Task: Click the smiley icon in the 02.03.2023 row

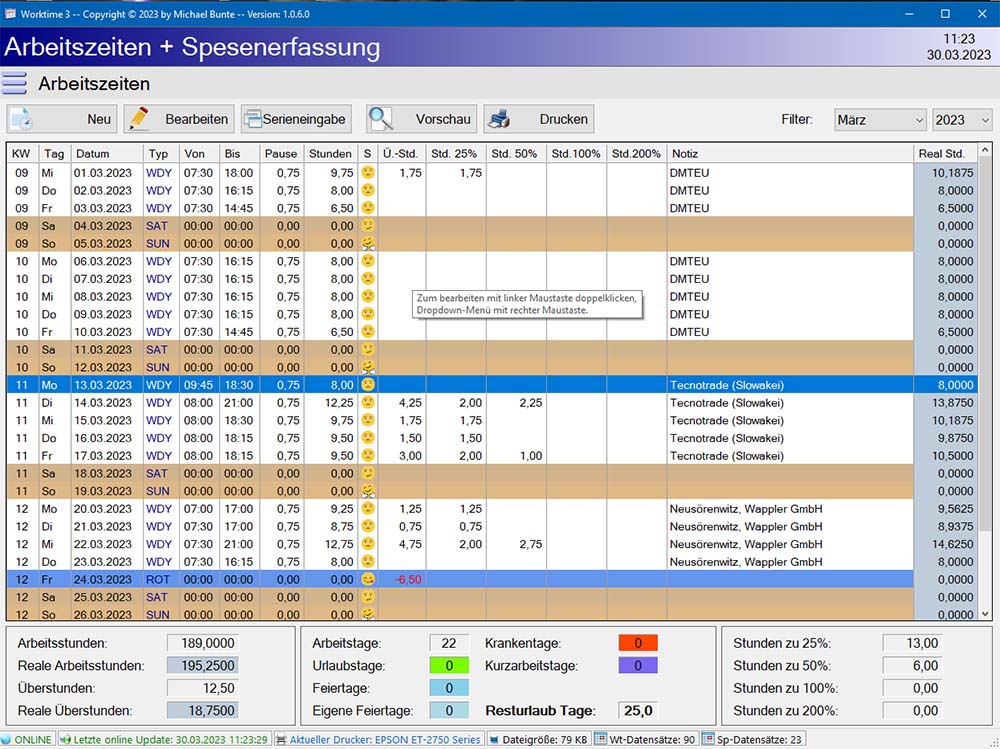Action: click(367, 190)
